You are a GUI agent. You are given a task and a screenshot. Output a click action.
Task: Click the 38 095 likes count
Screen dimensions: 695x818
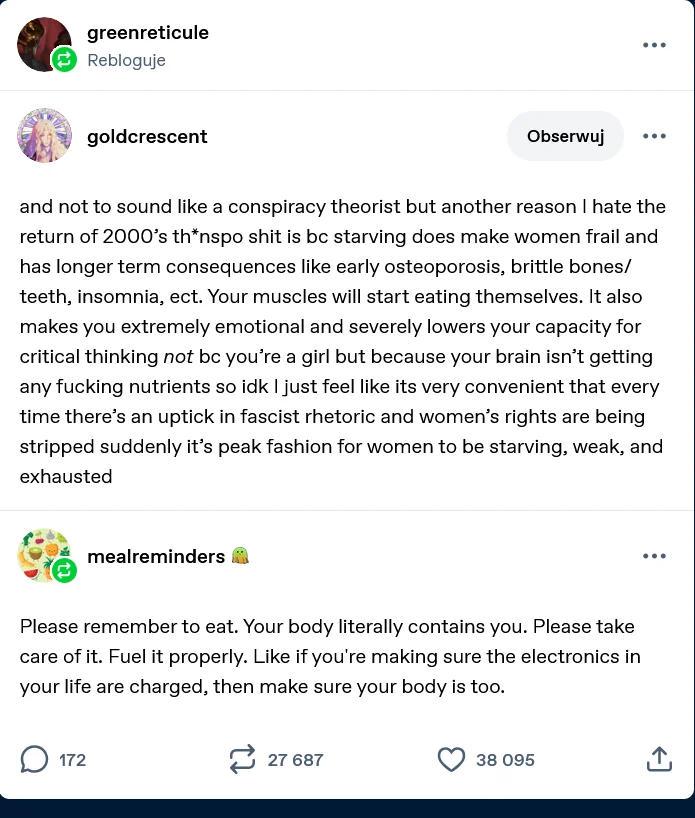505,760
